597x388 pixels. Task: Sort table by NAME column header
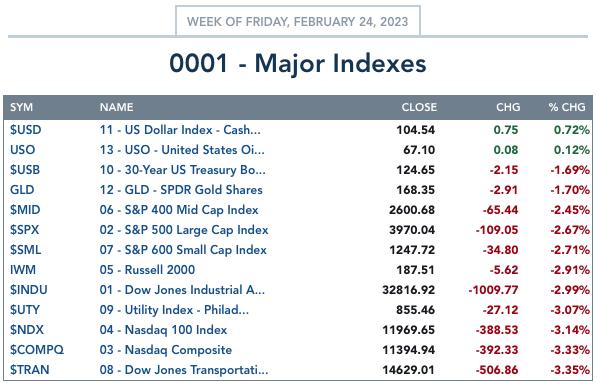coord(117,107)
